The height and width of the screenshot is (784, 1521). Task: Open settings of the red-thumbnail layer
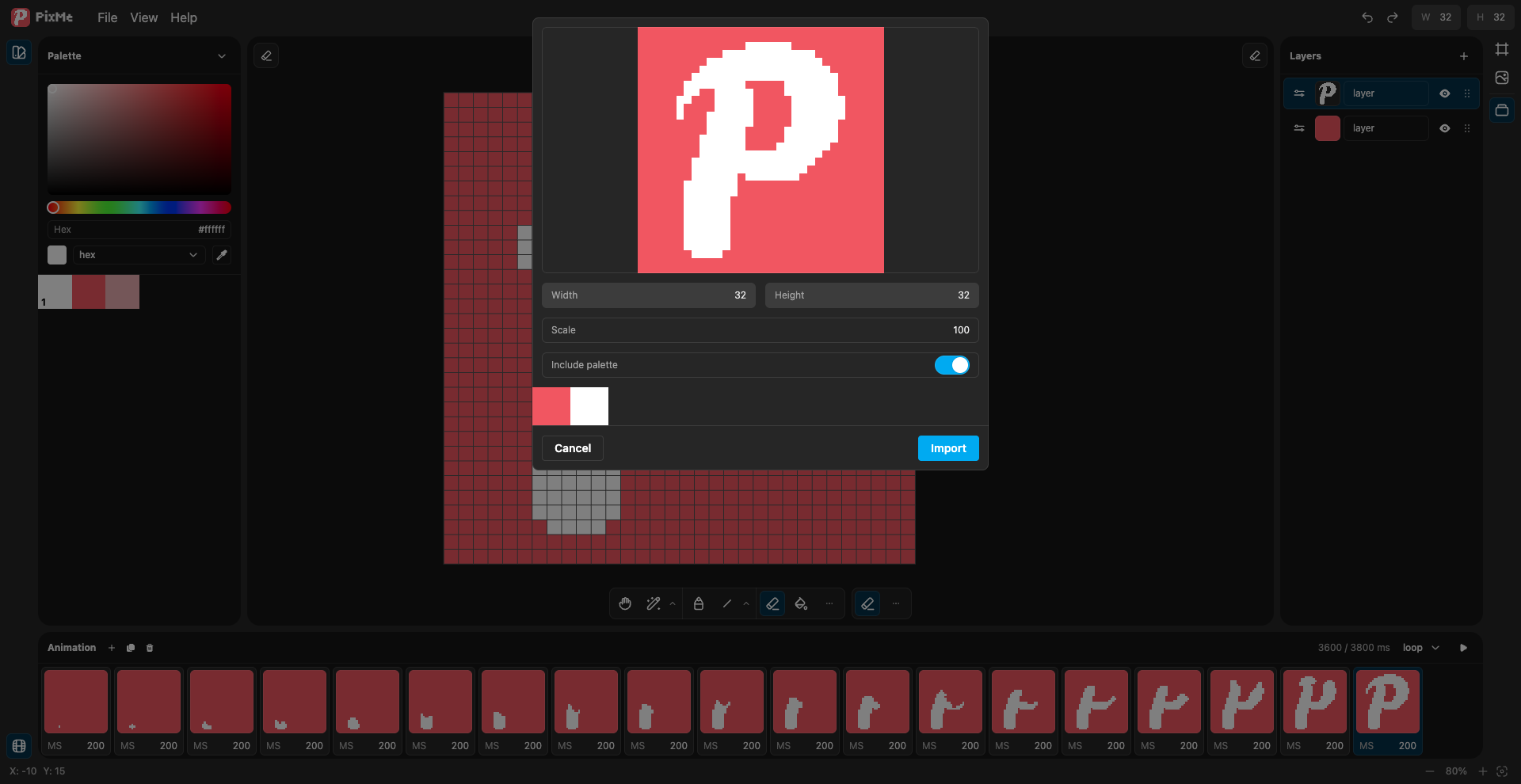(x=1299, y=128)
